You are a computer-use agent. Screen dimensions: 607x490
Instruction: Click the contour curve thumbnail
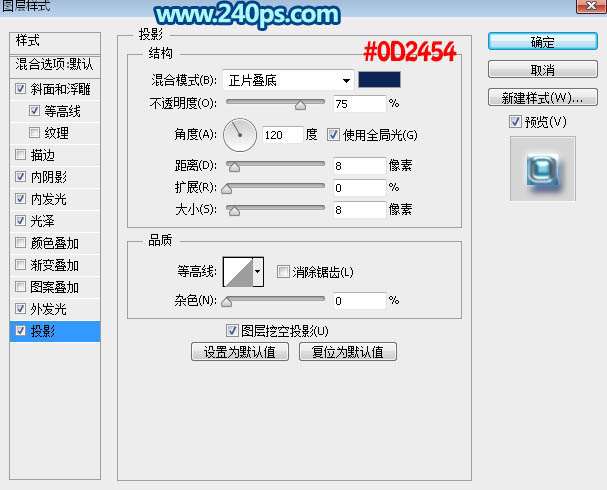(x=238, y=272)
